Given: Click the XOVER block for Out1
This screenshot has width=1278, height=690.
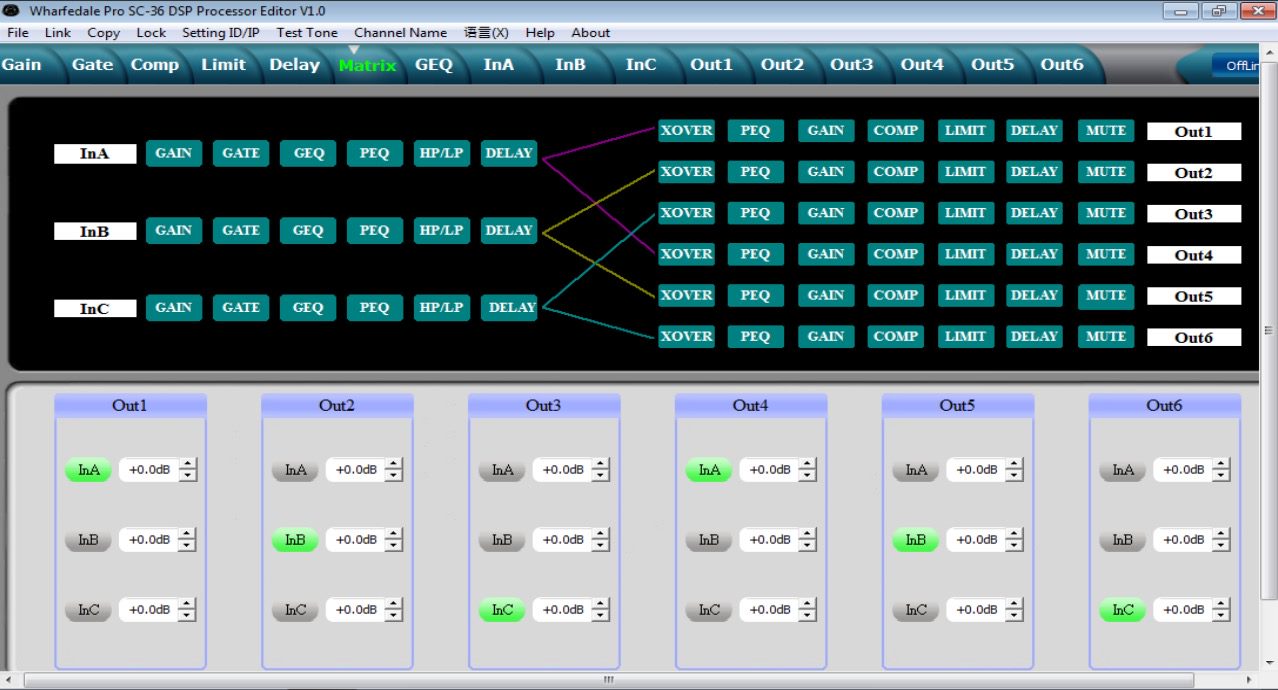Looking at the screenshot, I should click(686, 131).
